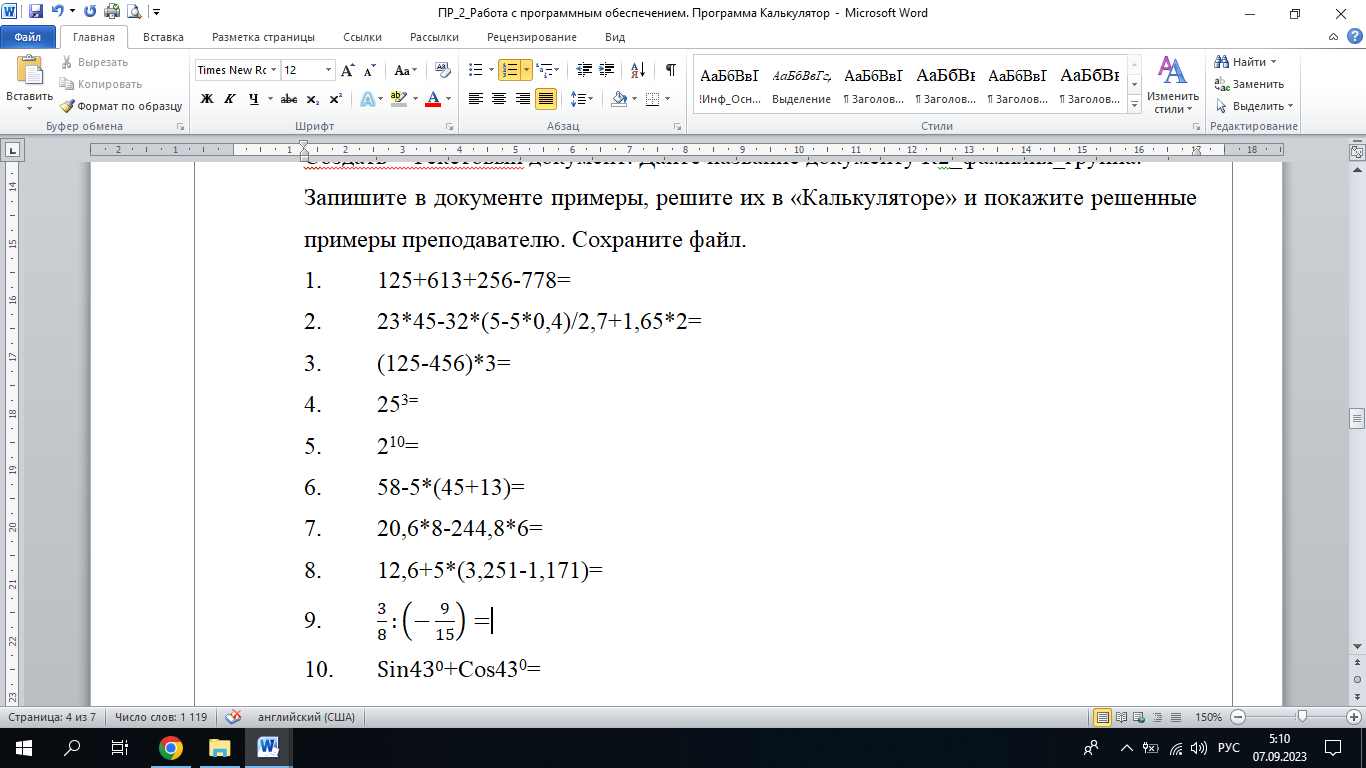
Task: Click the Undo arrow in Quick Access toolbar
Action: click(58, 13)
